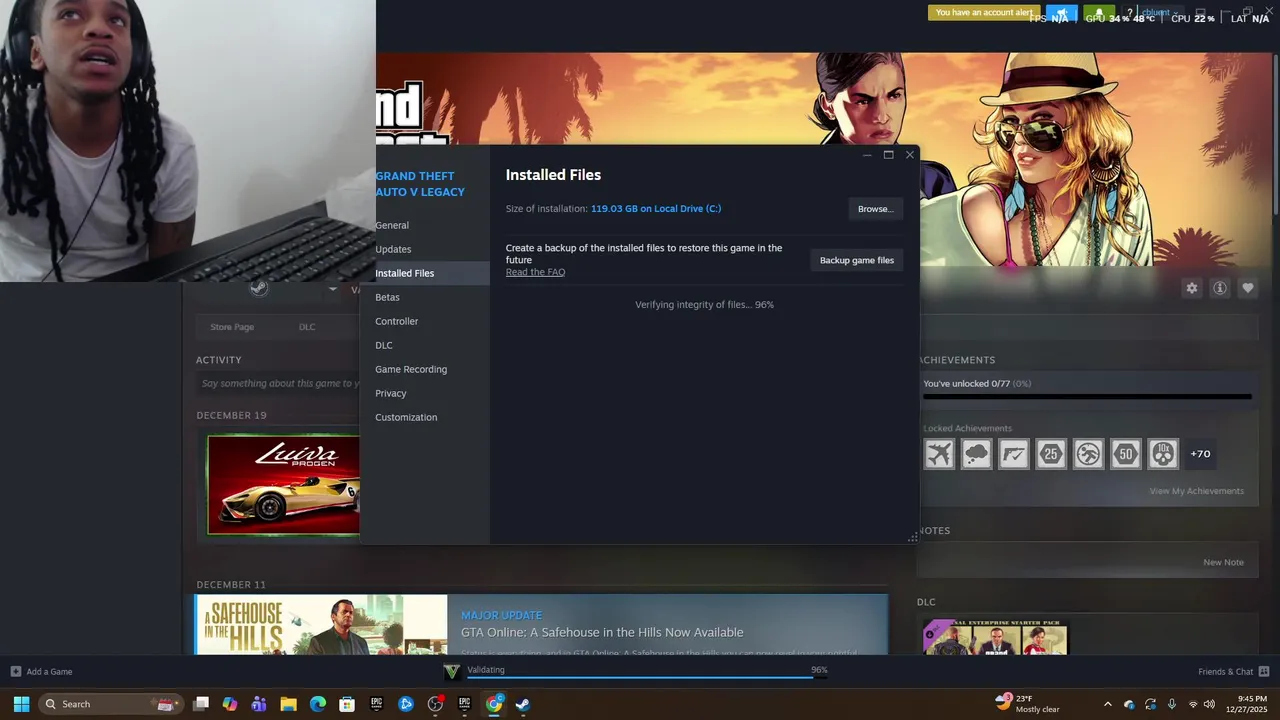
Task: Select the Installed Files tab
Action: point(425,273)
